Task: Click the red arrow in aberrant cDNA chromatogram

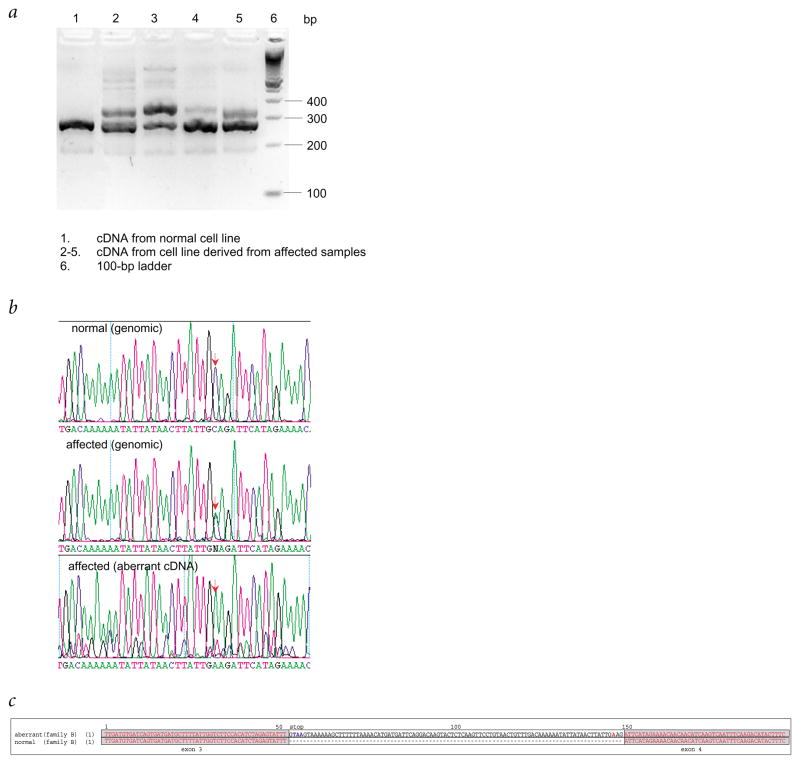Action: 214,590
